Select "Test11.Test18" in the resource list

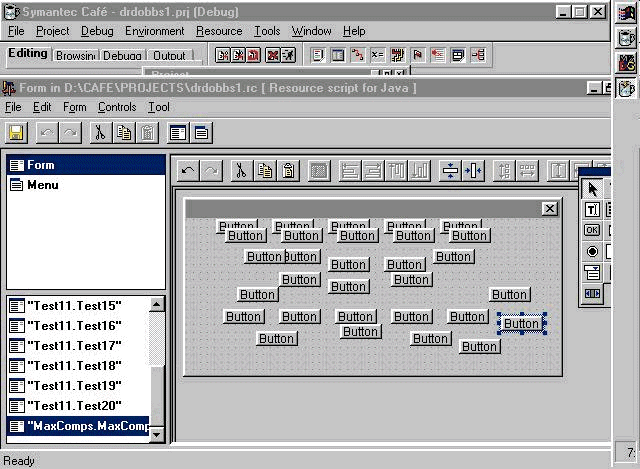pos(75,366)
